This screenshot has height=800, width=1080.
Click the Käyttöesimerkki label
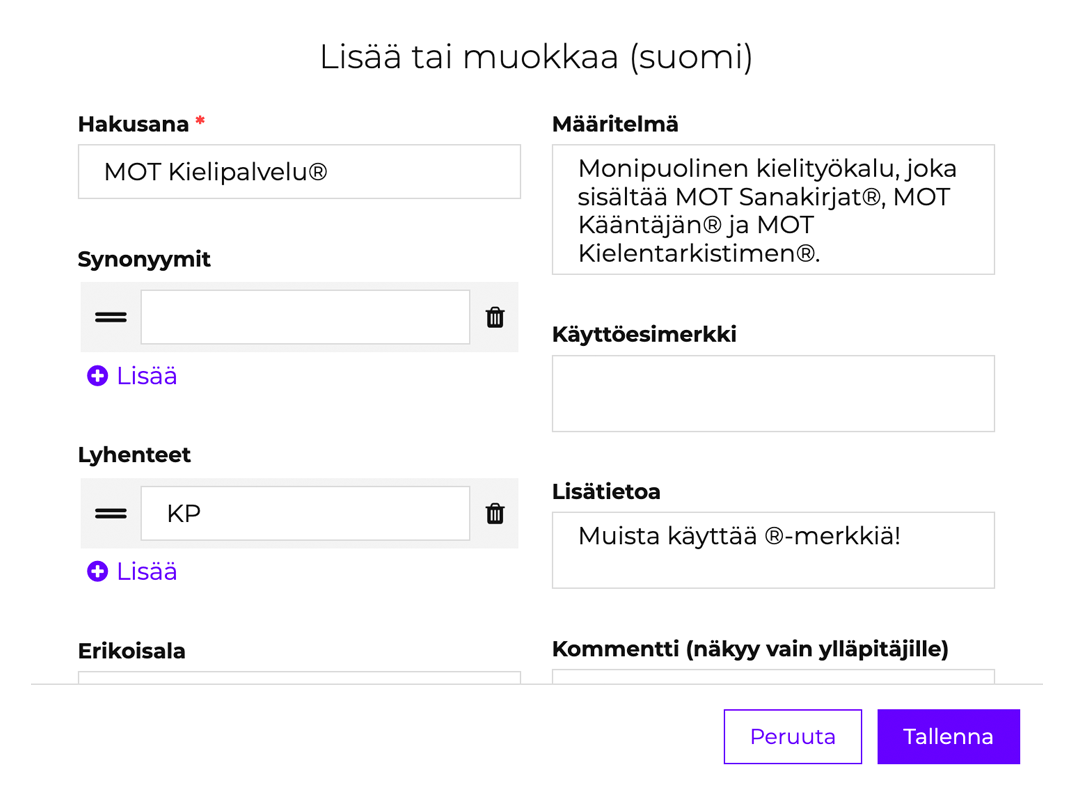click(644, 334)
